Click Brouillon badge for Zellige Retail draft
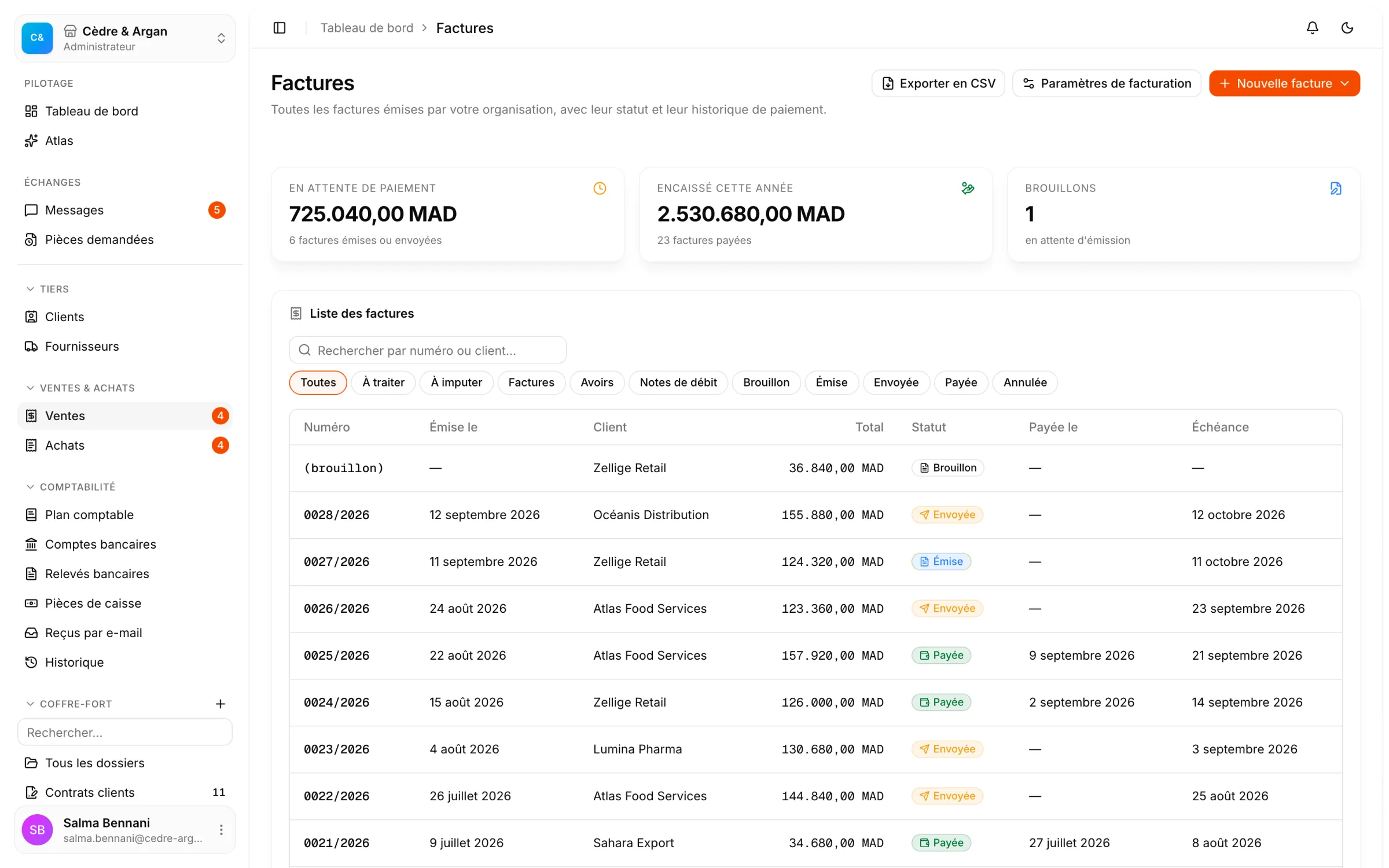 click(947, 468)
